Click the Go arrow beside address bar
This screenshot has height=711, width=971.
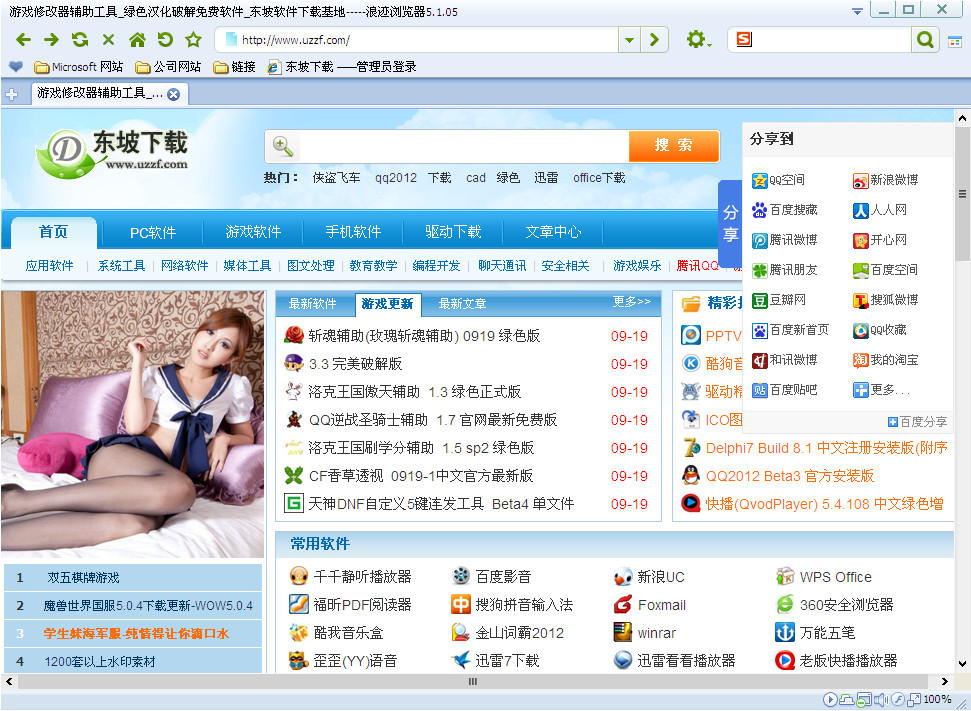coord(655,40)
